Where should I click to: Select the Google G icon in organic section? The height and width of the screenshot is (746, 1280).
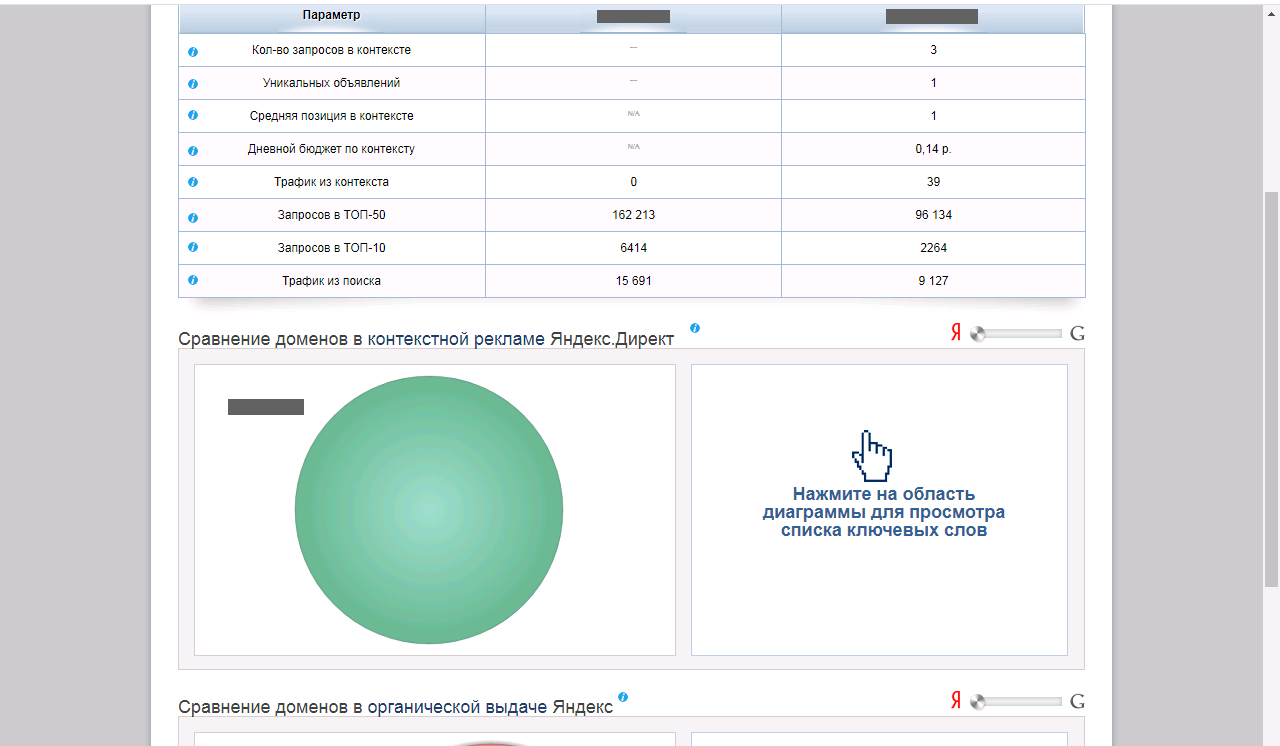click(x=1077, y=702)
